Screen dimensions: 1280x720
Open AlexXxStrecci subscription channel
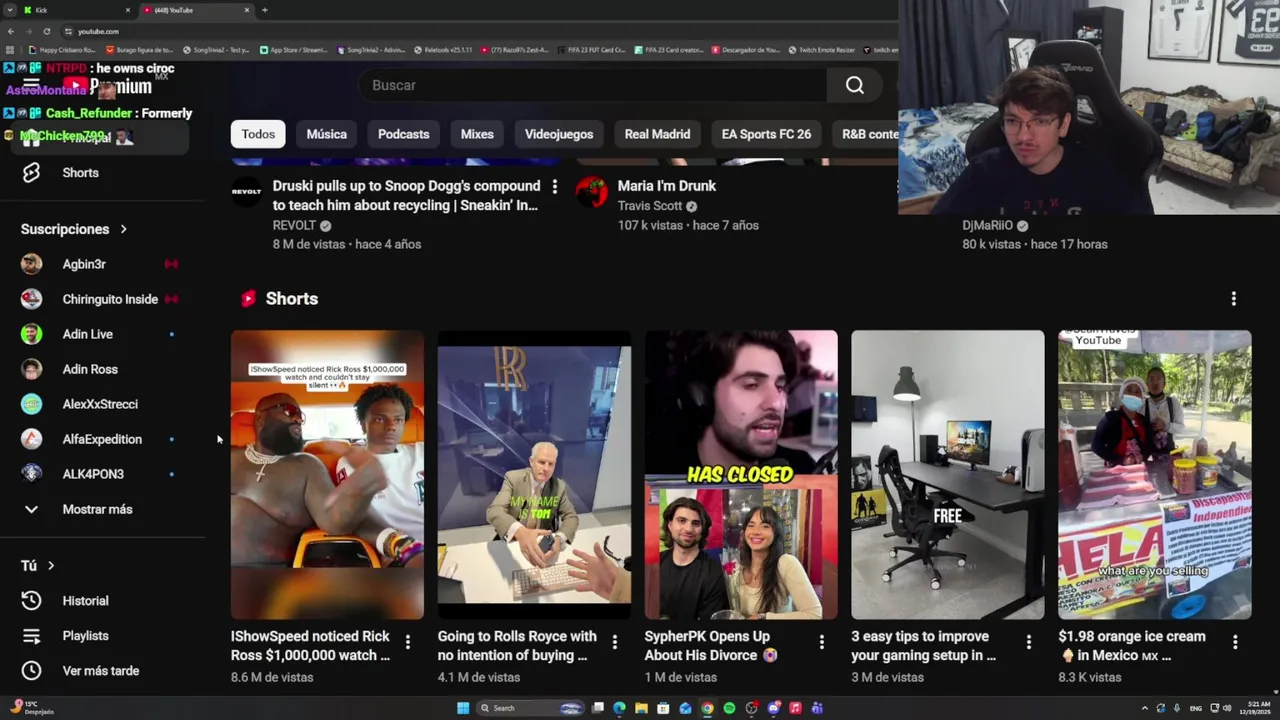point(100,404)
